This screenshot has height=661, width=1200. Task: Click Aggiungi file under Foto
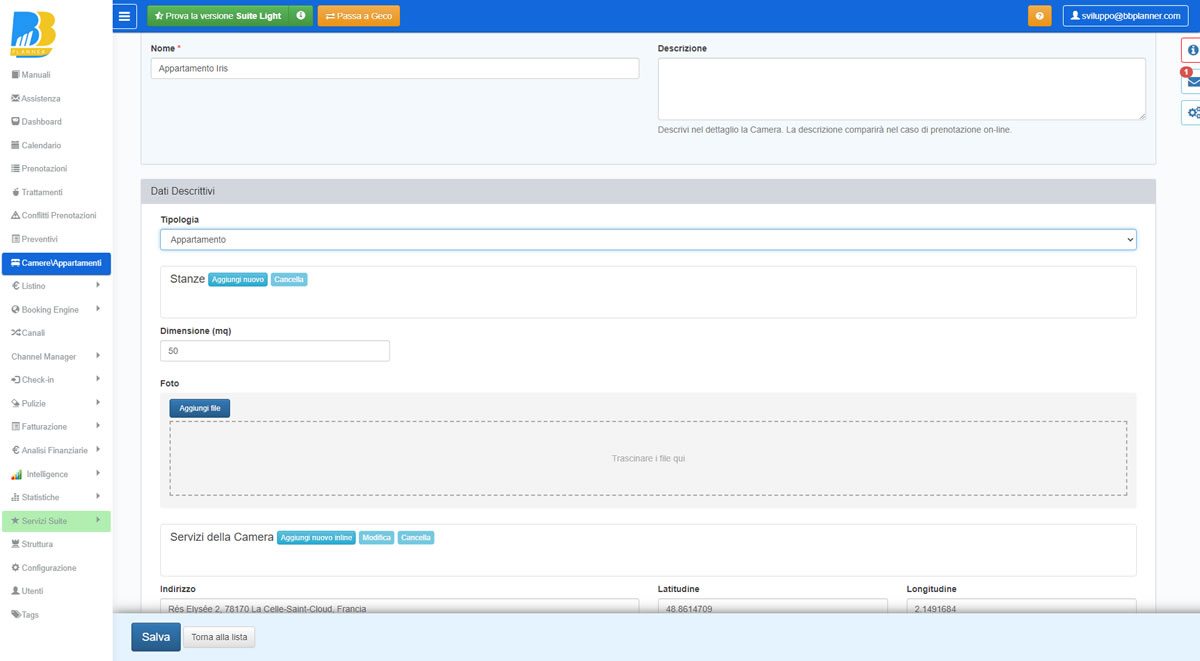click(x=199, y=408)
